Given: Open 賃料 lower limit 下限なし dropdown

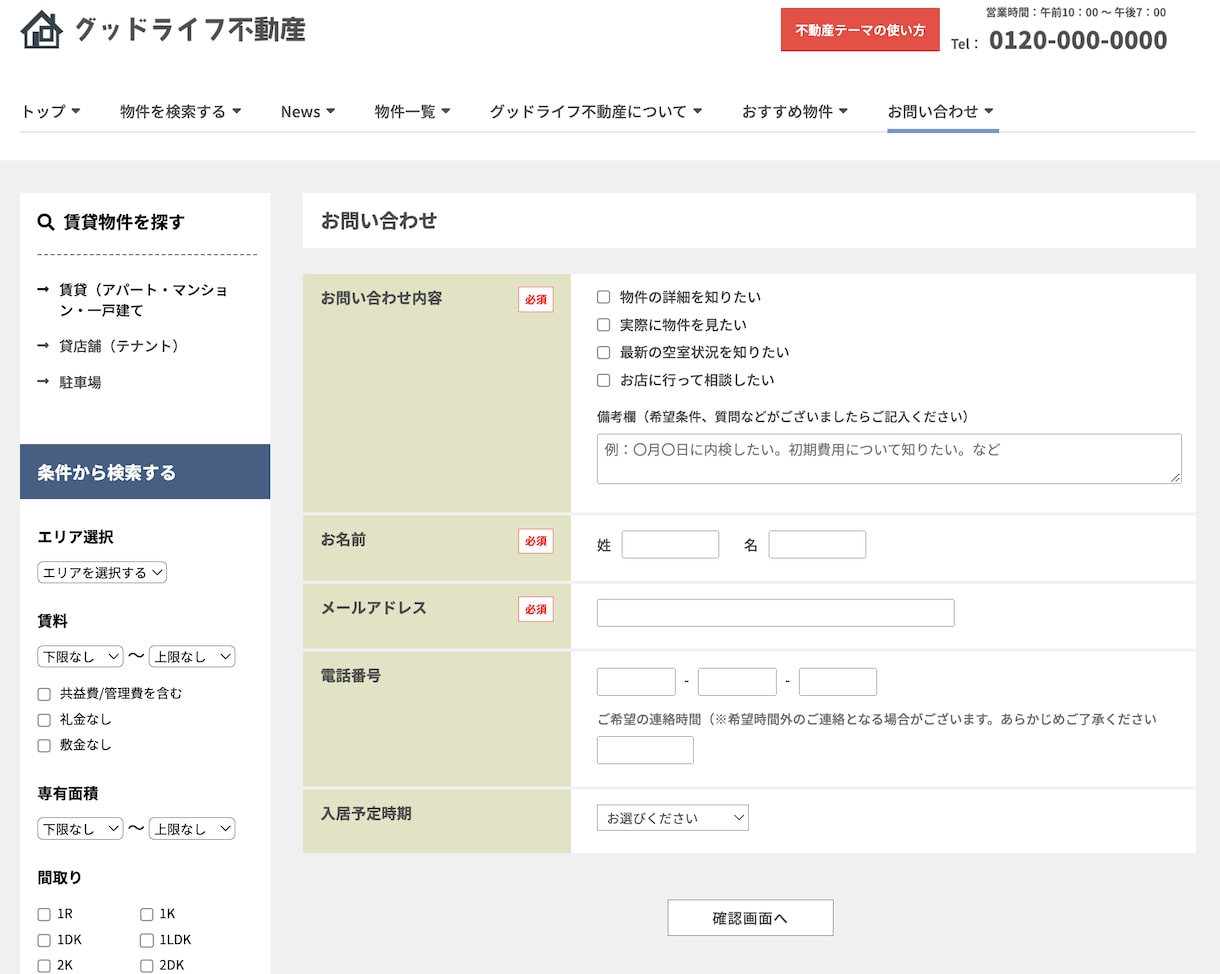Looking at the screenshot, I should click(x=80, y=656).
